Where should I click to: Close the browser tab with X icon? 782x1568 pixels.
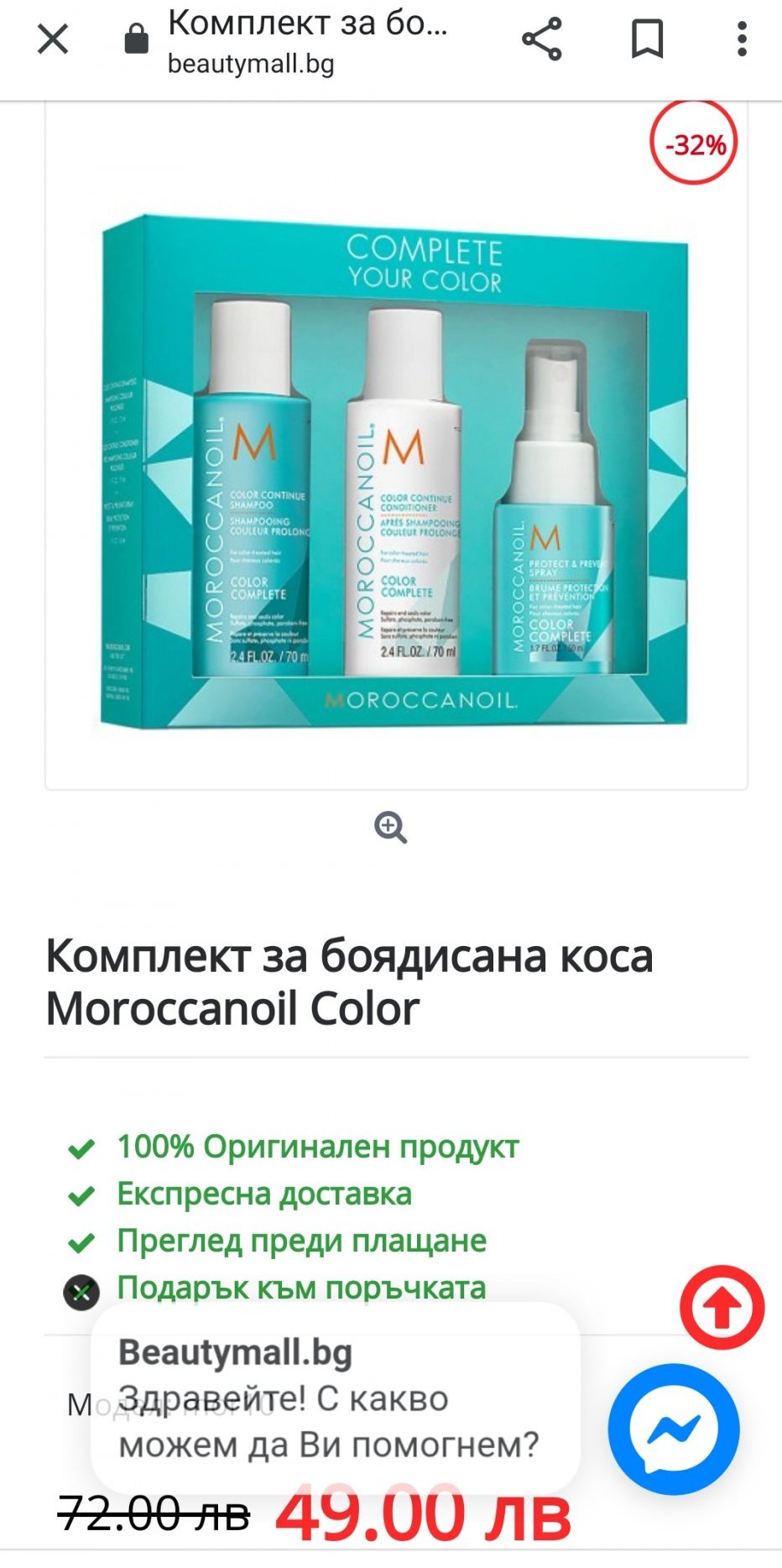pyautogui.click(x=53, y=39)
